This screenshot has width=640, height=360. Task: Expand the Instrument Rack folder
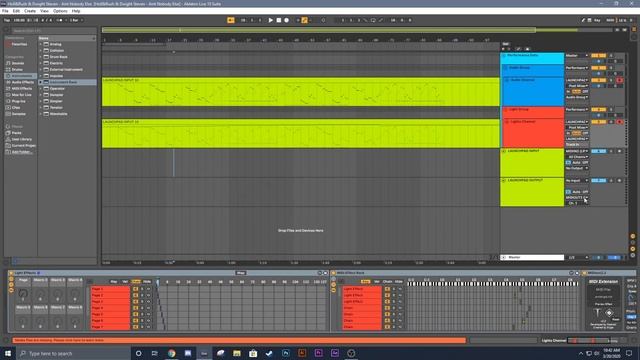coord(40,82)
